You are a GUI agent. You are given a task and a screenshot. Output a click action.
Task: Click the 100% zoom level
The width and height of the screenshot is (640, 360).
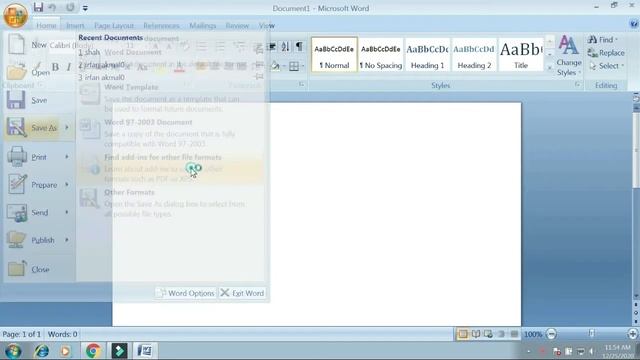[x=533, y=334]
